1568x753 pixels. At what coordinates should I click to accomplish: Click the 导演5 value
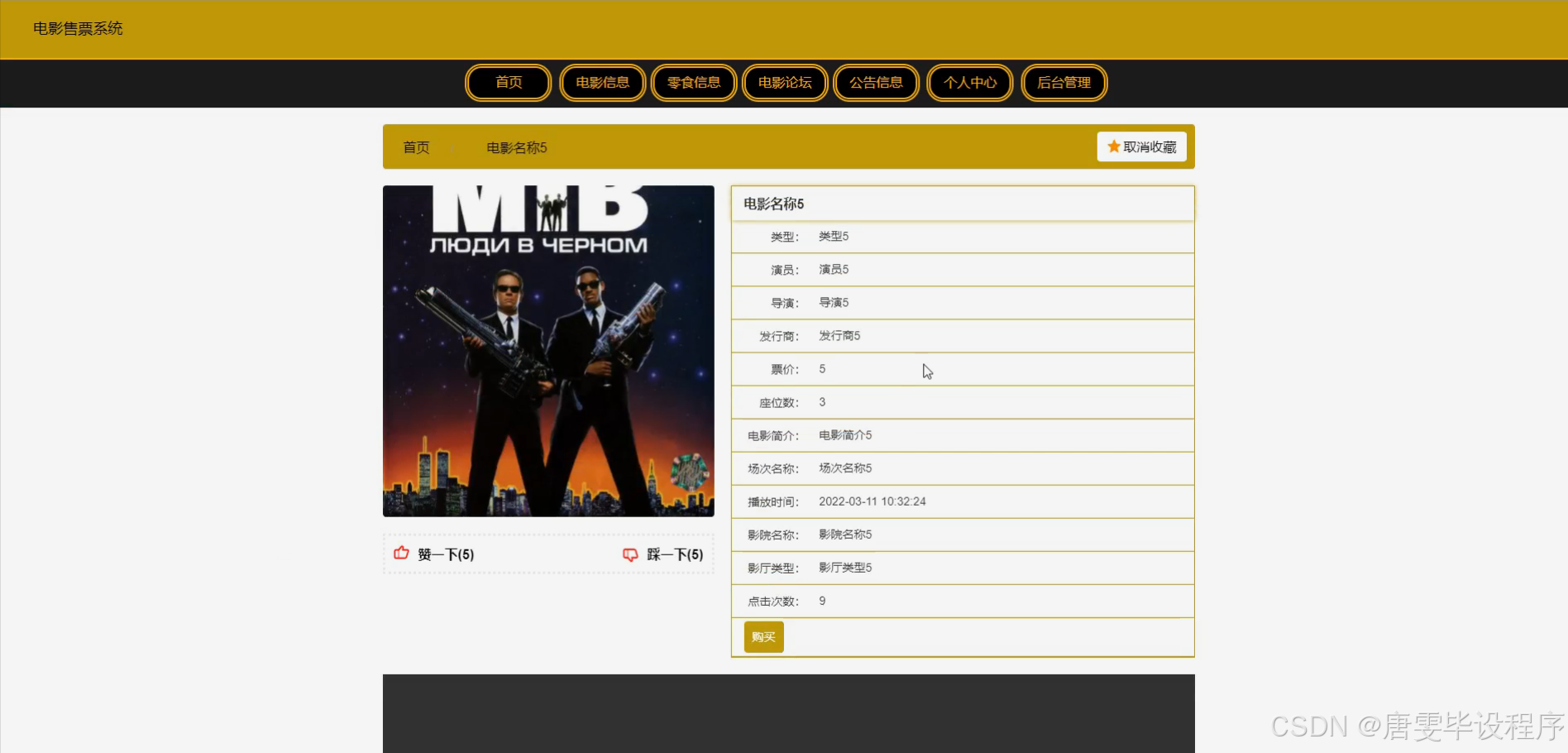(x=834, y=302)
